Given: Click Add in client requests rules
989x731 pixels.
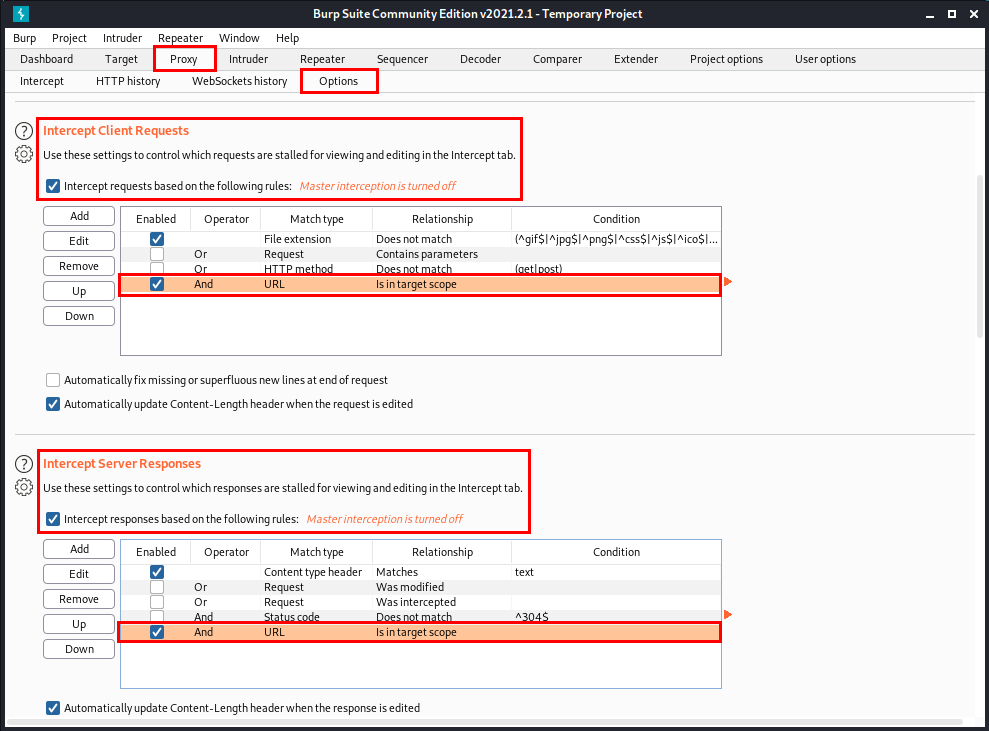Looking at the screenshot, I should coord(79,216).
